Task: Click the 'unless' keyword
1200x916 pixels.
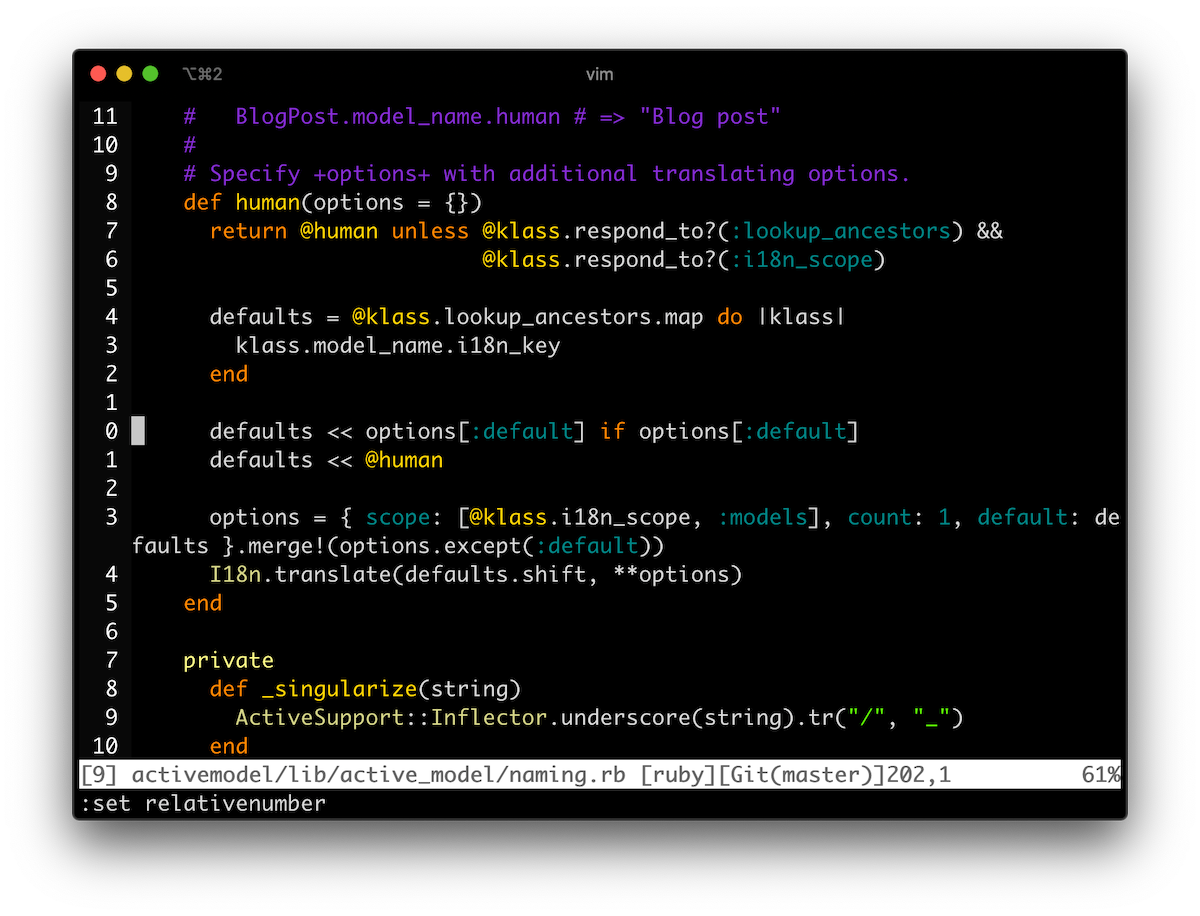Action: (430, 231)
